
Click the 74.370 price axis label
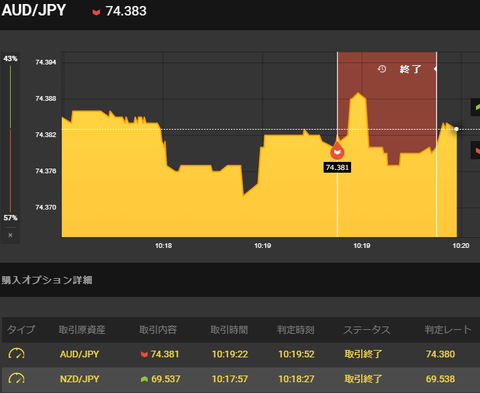click(x=46, y=207)
